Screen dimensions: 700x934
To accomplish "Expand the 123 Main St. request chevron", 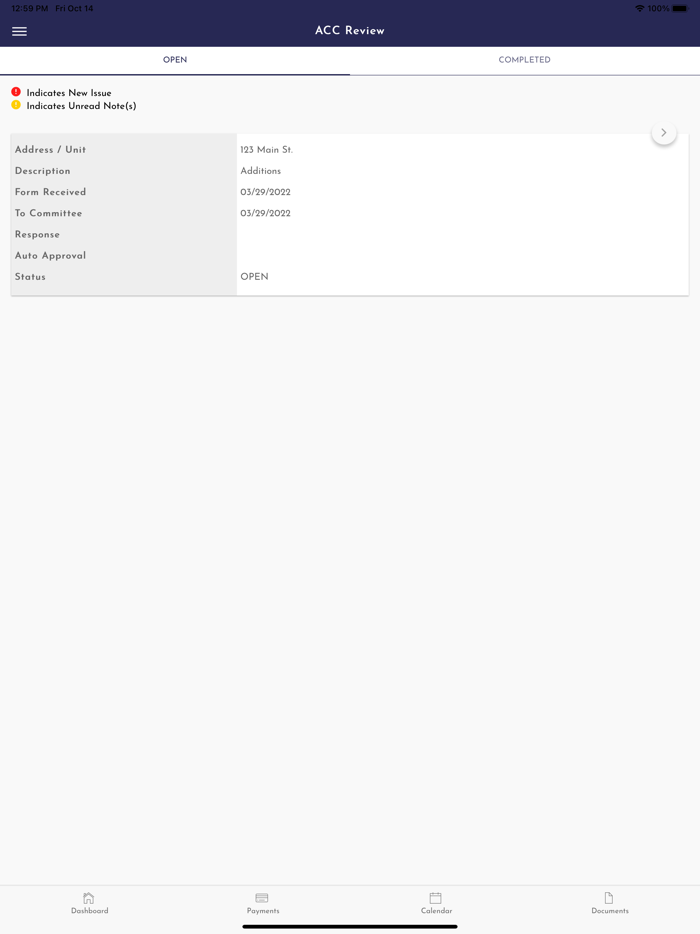I will pos(664,133).
